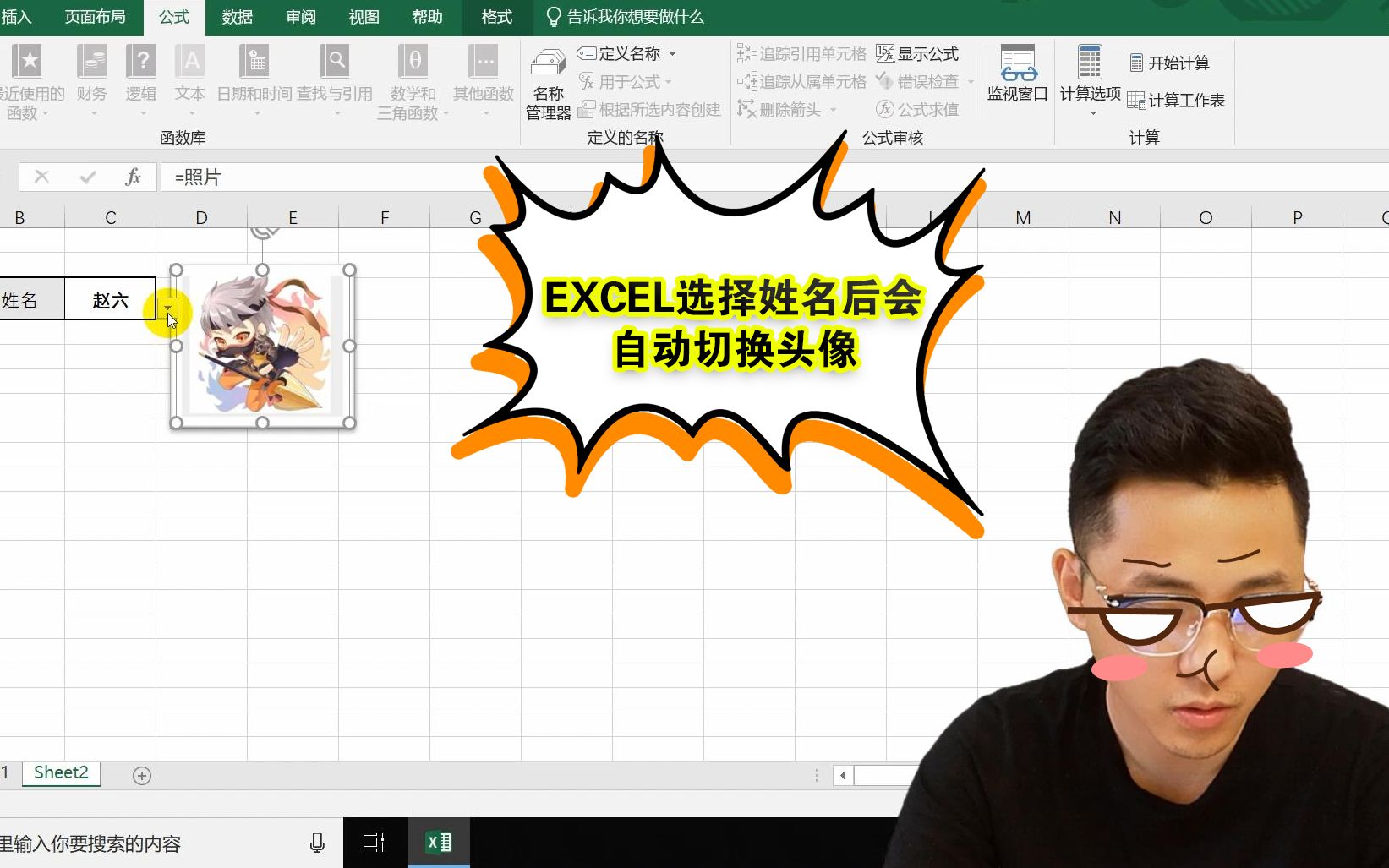Cancel formula entry with the X icon
This screenshot has width=1389, height=868.
click(x=41, y=177)
